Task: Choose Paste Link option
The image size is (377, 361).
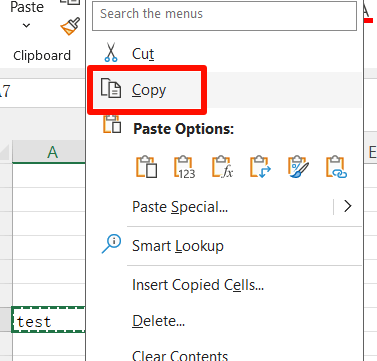Action: click(x=337, y=166)
